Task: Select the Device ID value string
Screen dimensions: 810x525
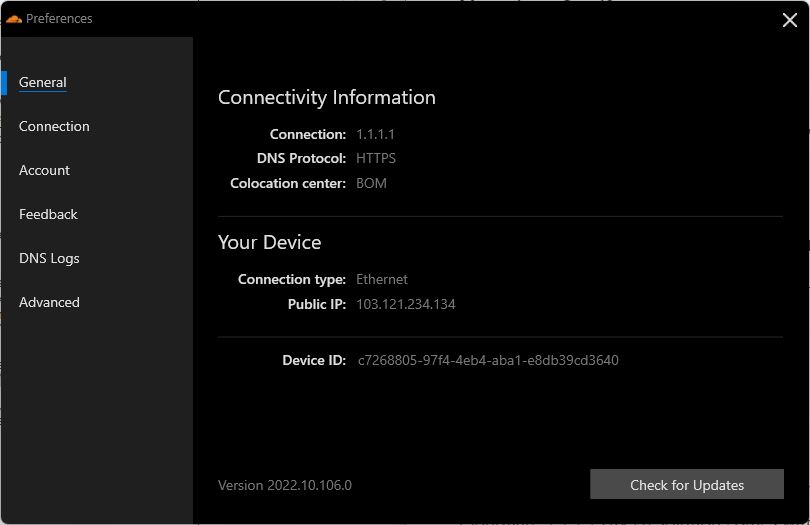Action: pyautogui.click(x=488, y=360)
